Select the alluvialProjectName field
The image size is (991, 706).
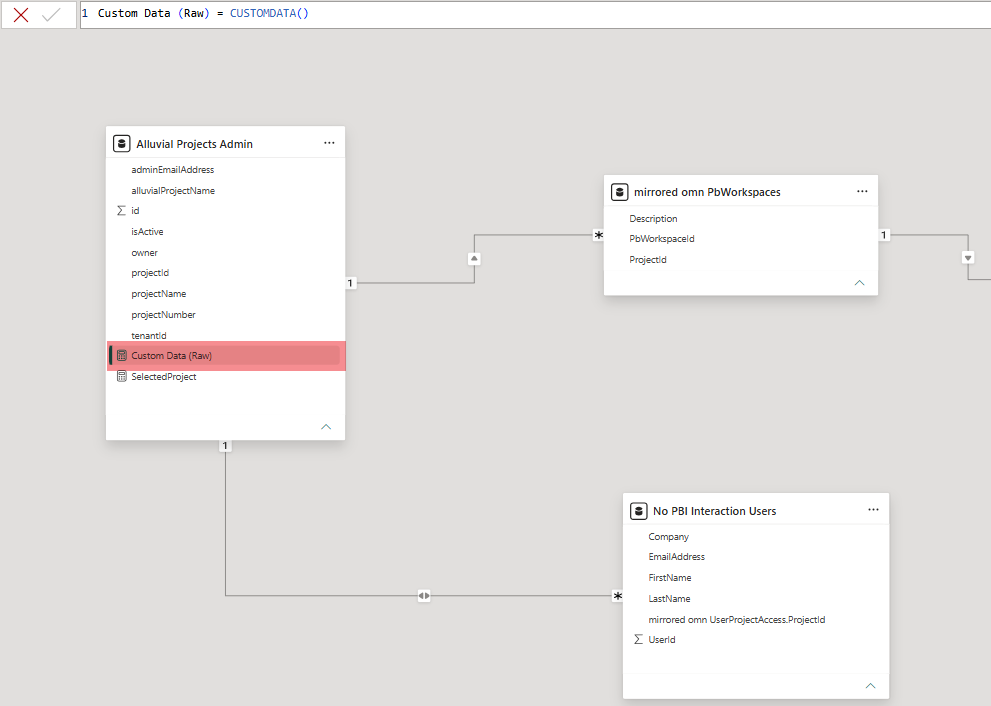173,190
